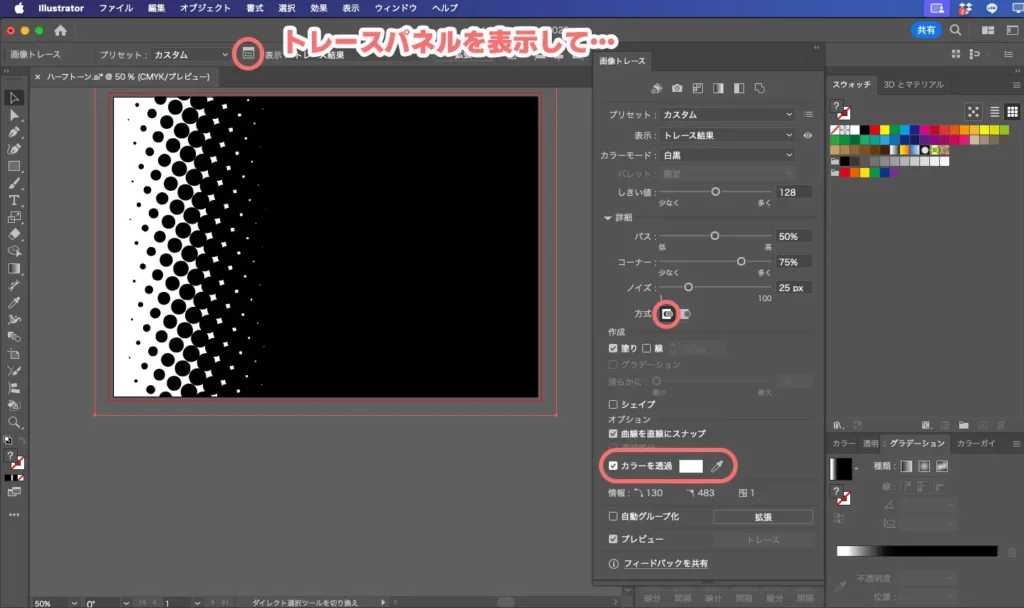Open the プリセット dropdown in Image Trace
Screen dimensions: 1024x608
726,115
